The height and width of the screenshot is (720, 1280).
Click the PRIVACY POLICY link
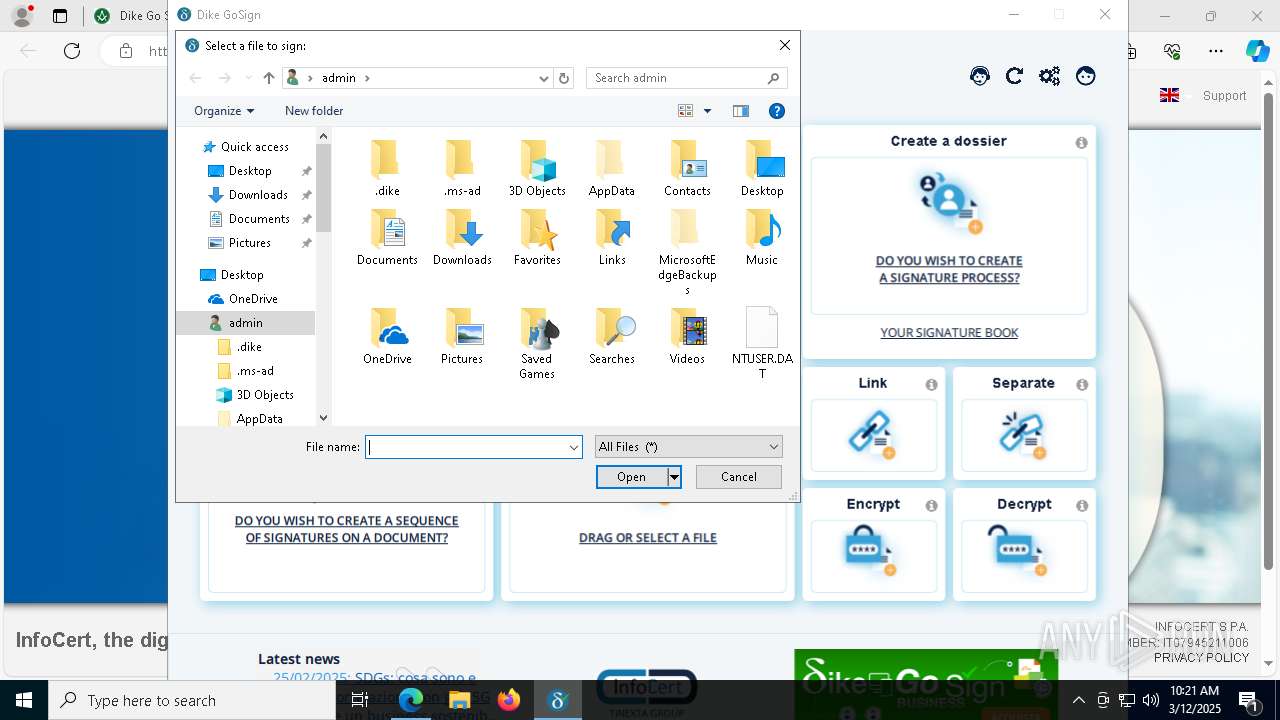pyautogui.click(x=1201, y=658)
